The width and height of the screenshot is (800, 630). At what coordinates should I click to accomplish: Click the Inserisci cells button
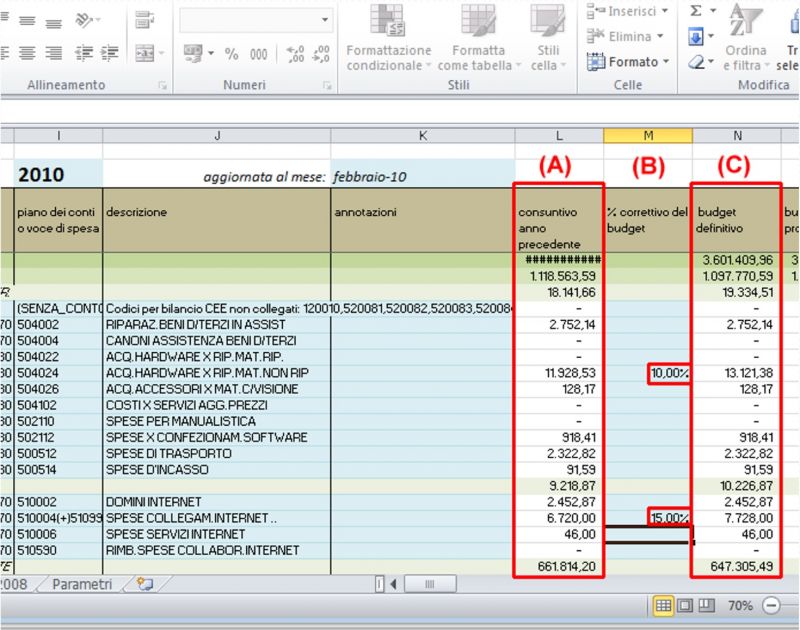tap(627, 11)
